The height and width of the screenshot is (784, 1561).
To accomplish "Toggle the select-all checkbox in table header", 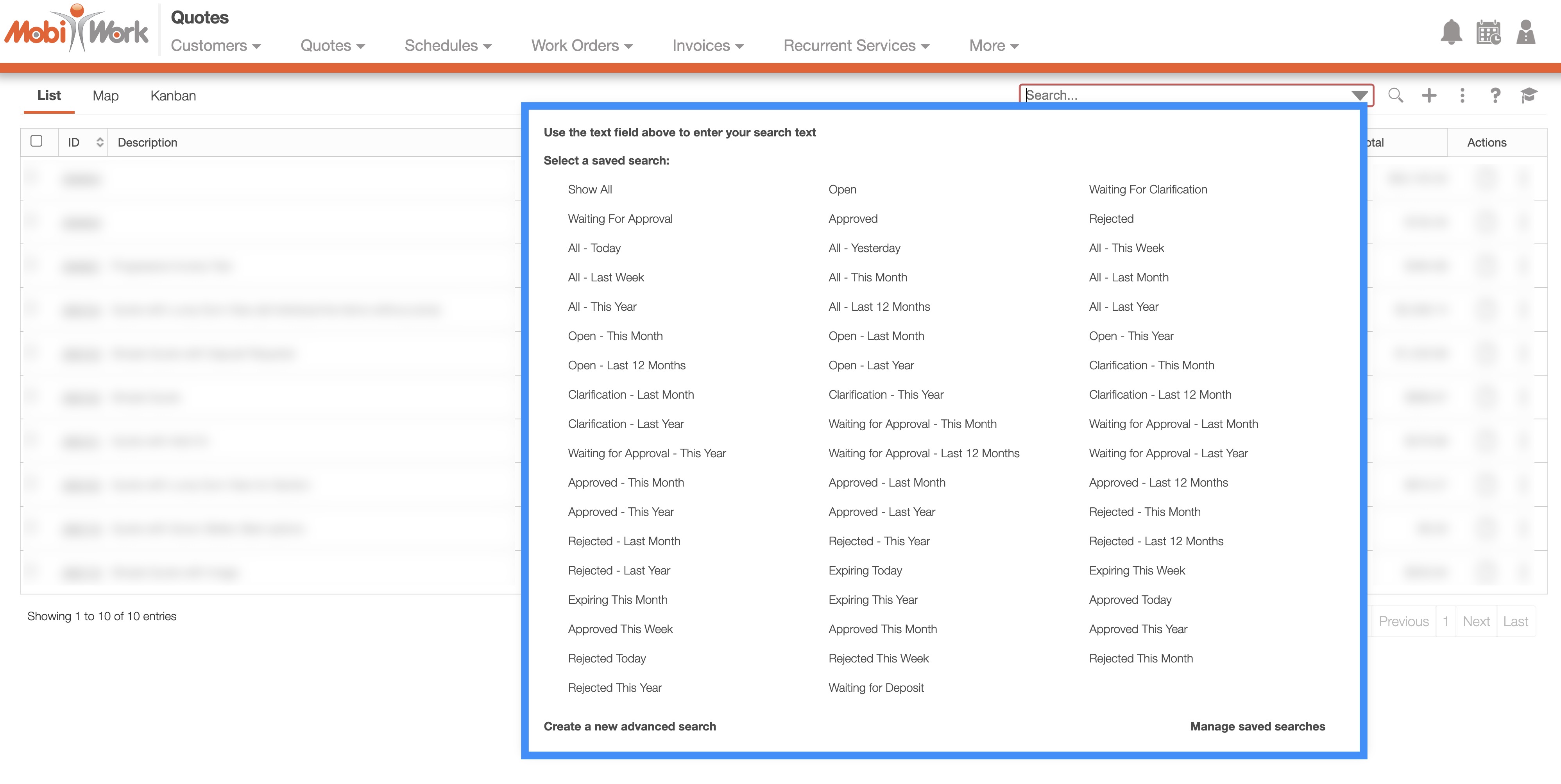I will pyautogui.click(x=36, y=141).
